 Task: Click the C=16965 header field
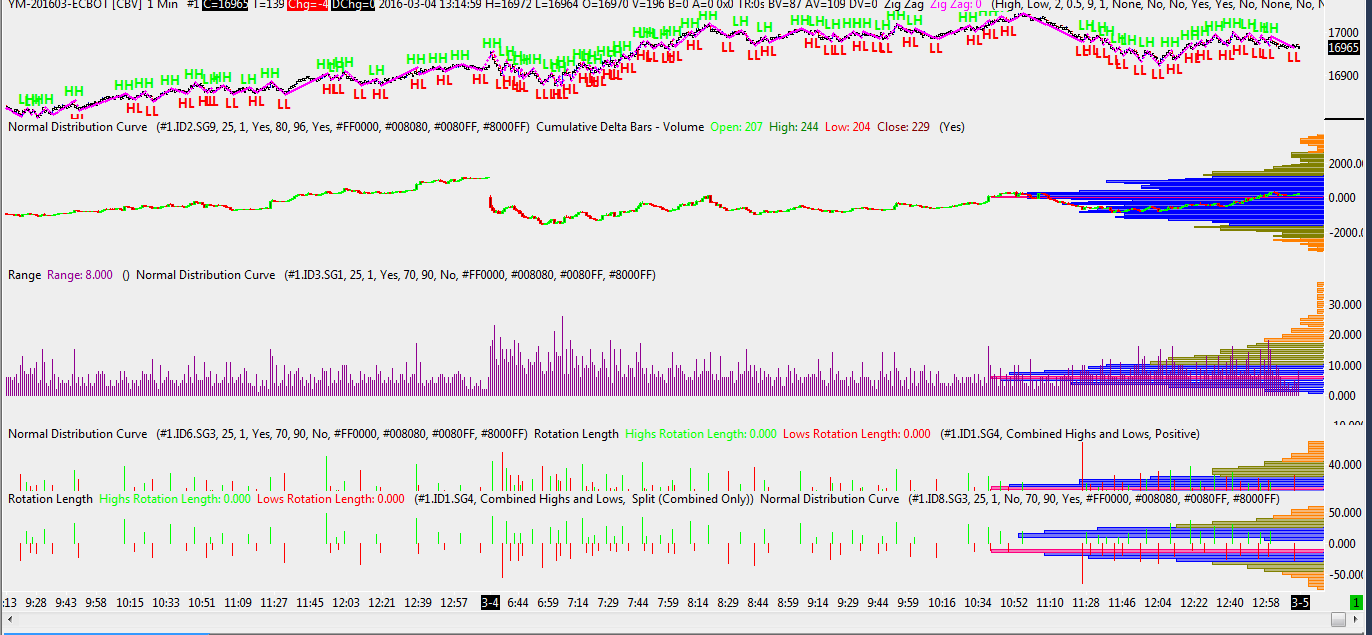pos(225,5)
